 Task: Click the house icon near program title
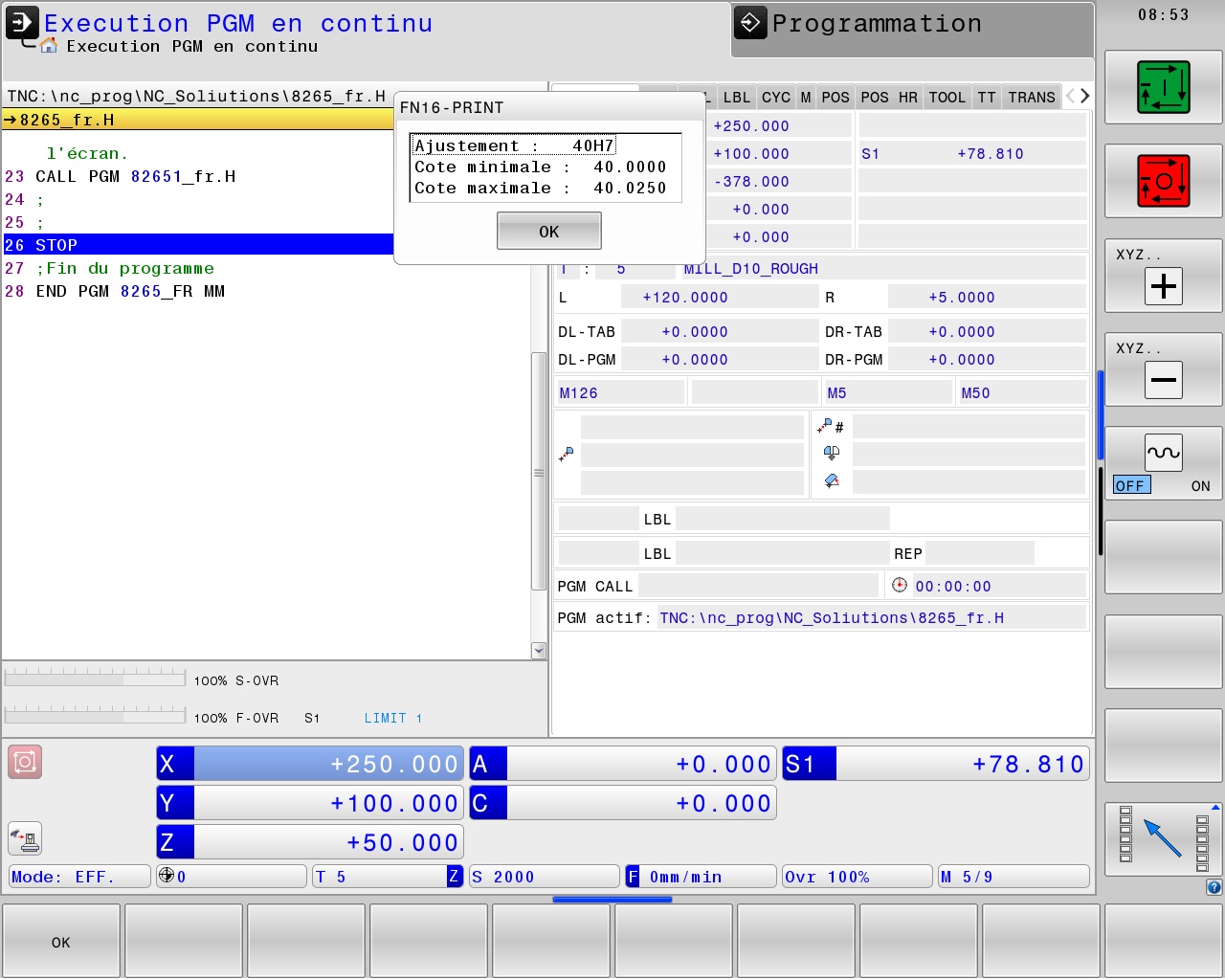click(x=49, y=46)
